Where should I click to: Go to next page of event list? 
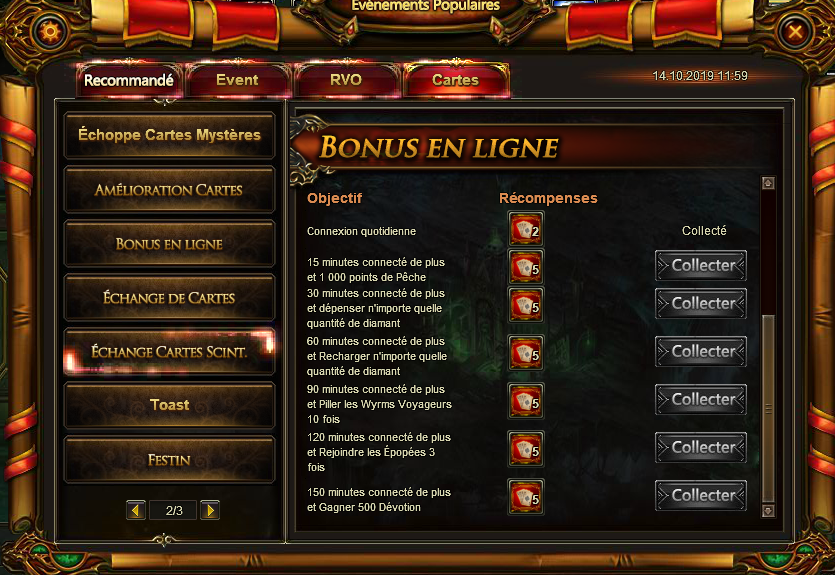point(210,511)
